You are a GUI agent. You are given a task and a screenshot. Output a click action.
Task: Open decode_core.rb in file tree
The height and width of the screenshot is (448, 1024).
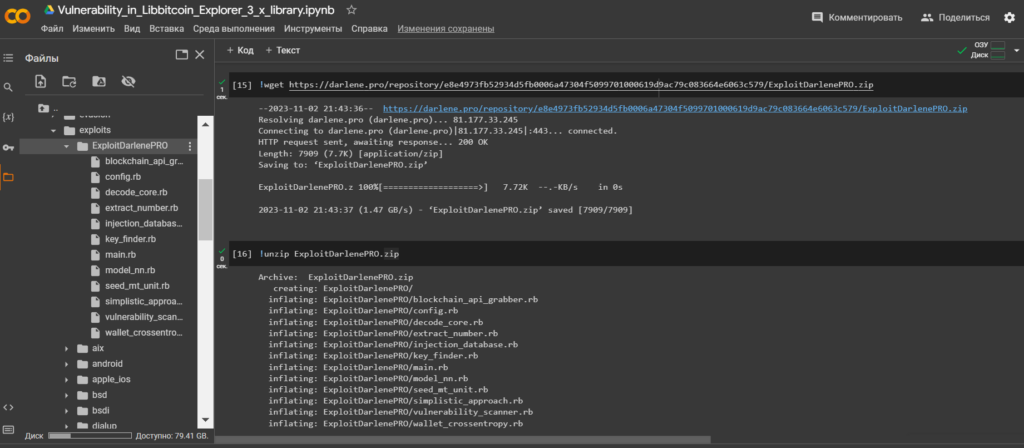pos(136,193)
